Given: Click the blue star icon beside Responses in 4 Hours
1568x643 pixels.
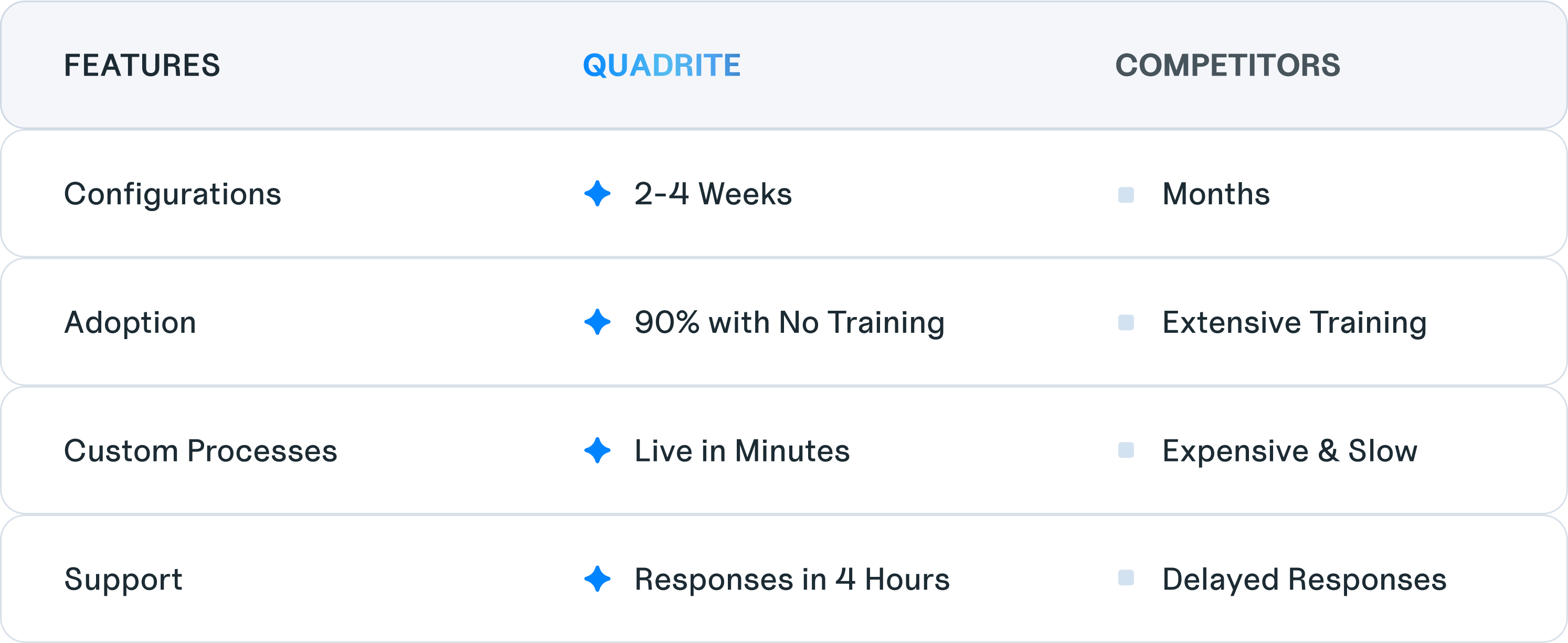Looking at the screenshot, I should click(x=597, y=579).
